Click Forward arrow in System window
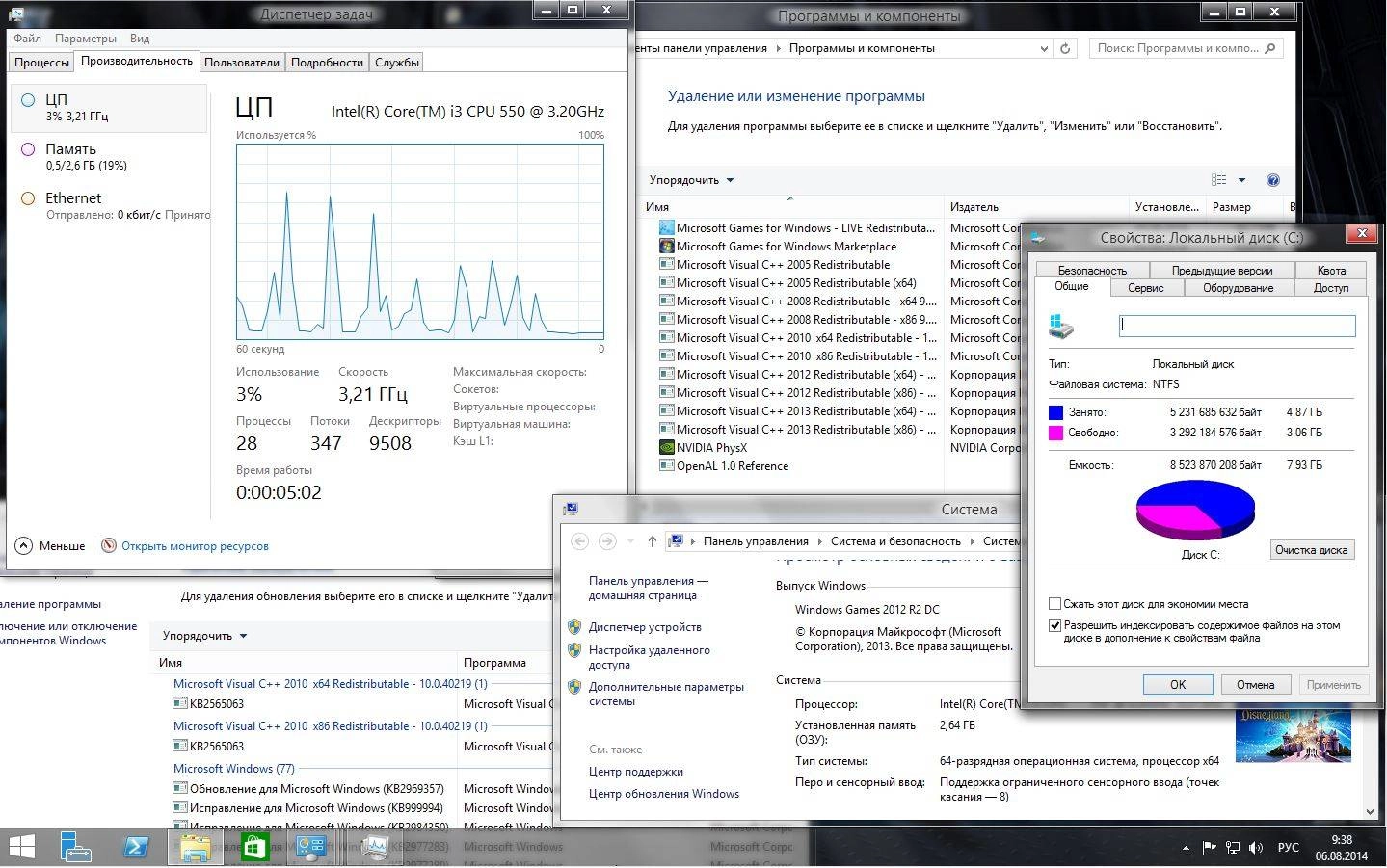Image resolution: width=1387 pixels, height=868 pixels. tap(607, 541)
